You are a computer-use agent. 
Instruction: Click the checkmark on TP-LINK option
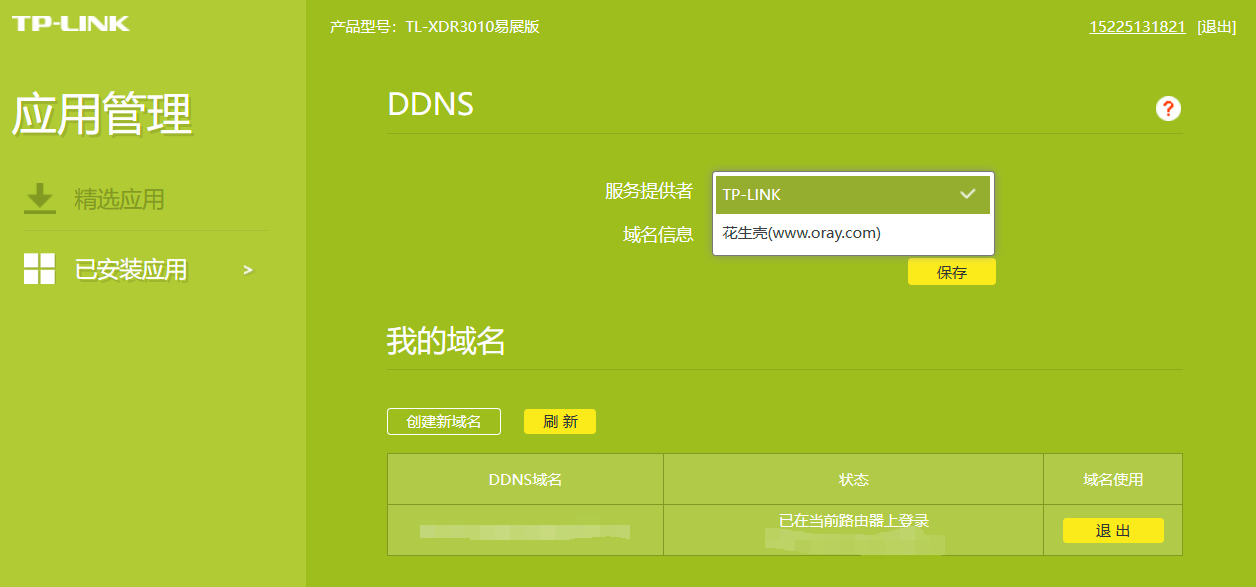[x=967, y=194]
